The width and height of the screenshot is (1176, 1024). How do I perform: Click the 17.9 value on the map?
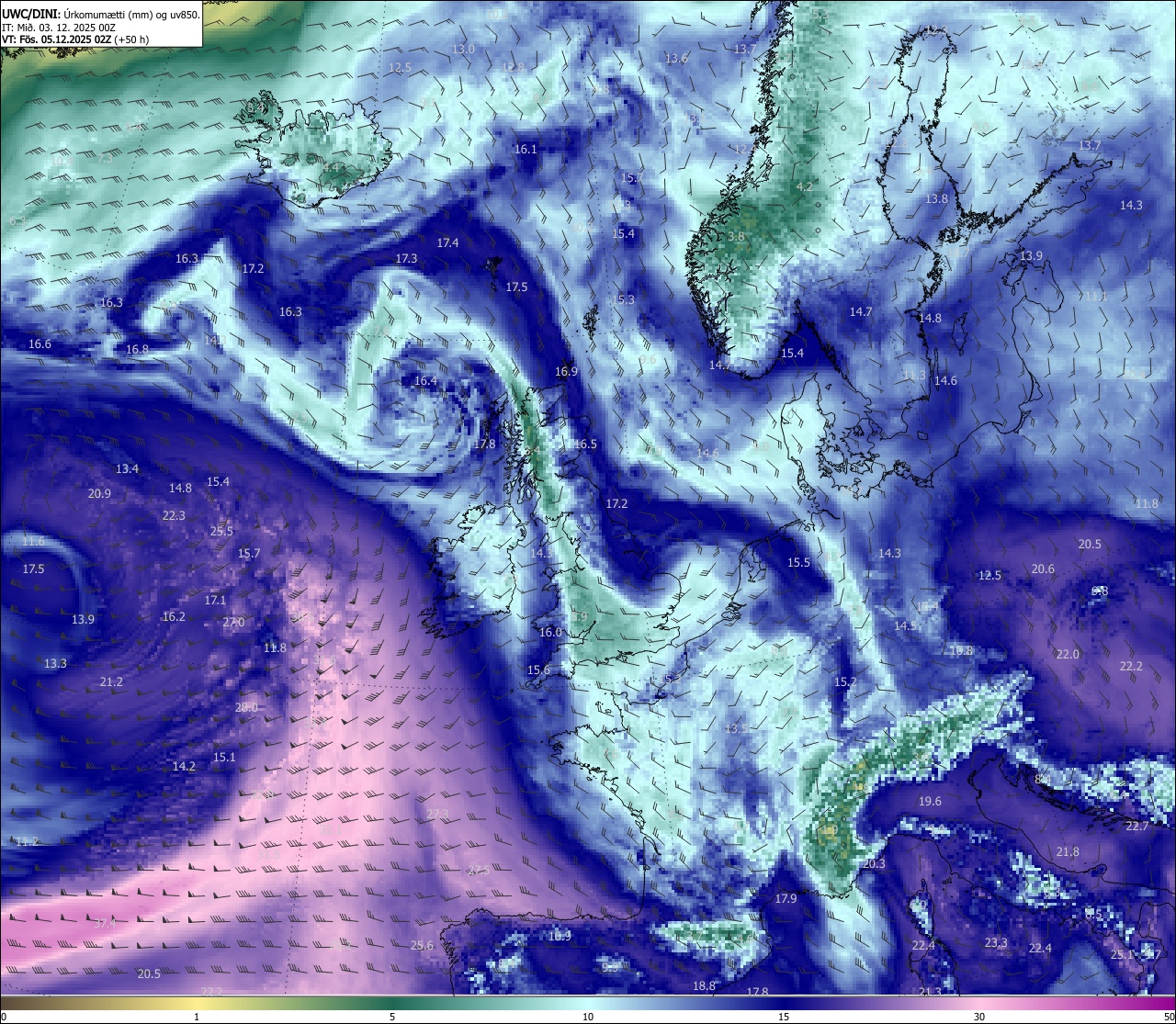coord(786,898)
